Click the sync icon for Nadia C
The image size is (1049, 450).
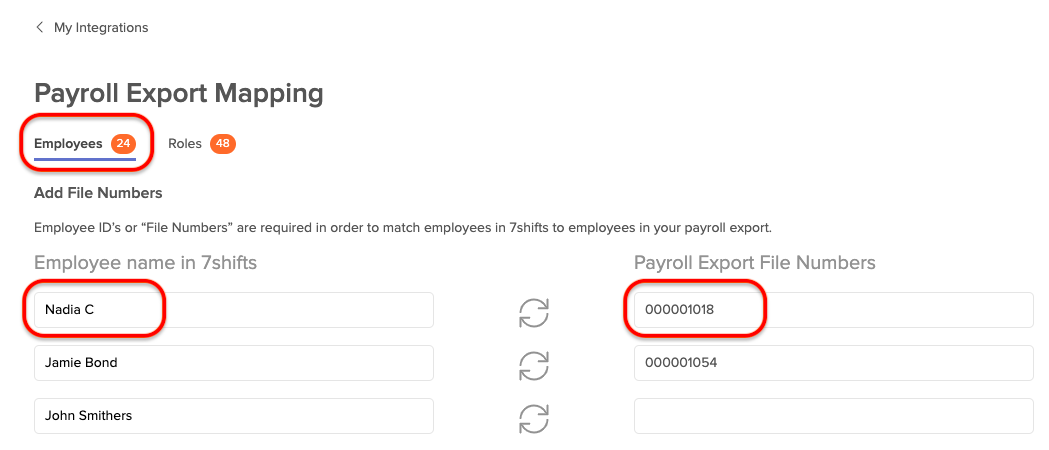point(534,312)
